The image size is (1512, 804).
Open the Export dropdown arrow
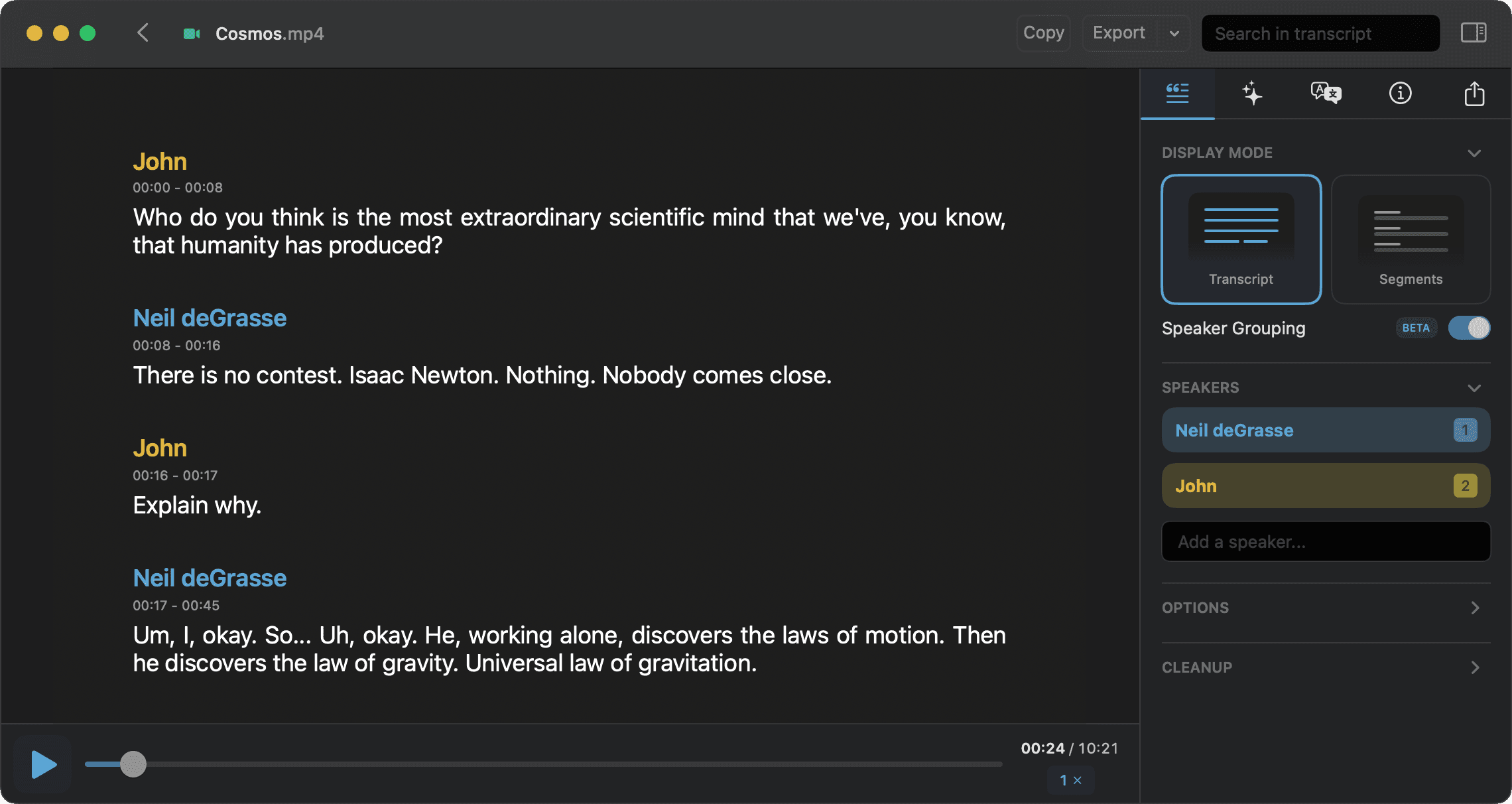(x=1174, y=33)
